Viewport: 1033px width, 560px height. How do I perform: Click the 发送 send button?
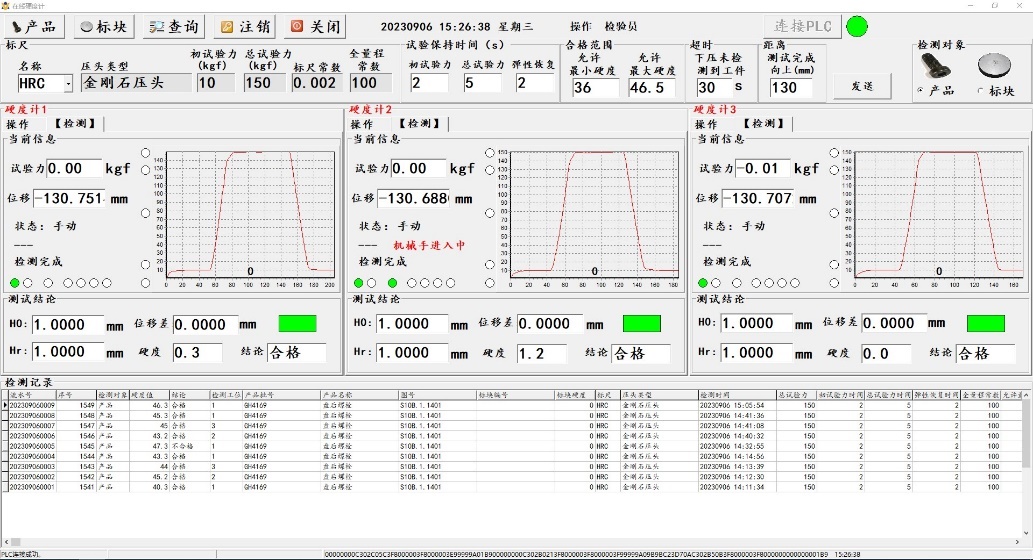point(862,87)
